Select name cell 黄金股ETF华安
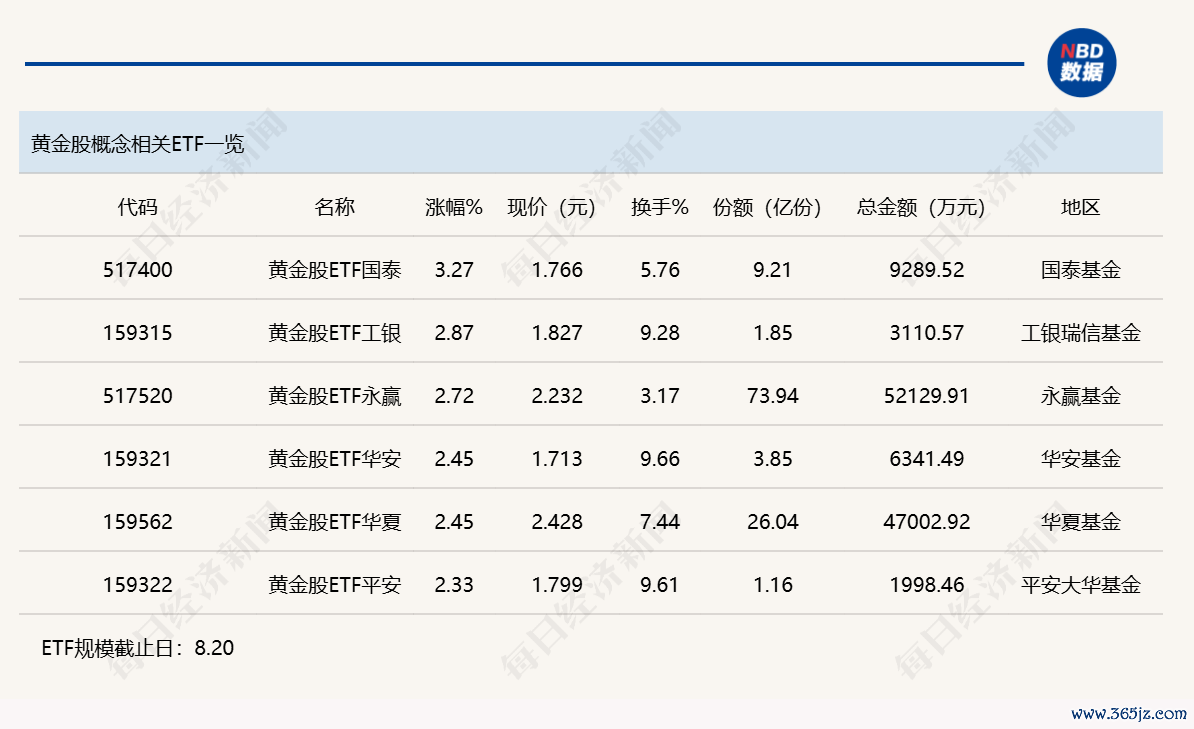Screen dimensions: 1194x729 [334, 459]
